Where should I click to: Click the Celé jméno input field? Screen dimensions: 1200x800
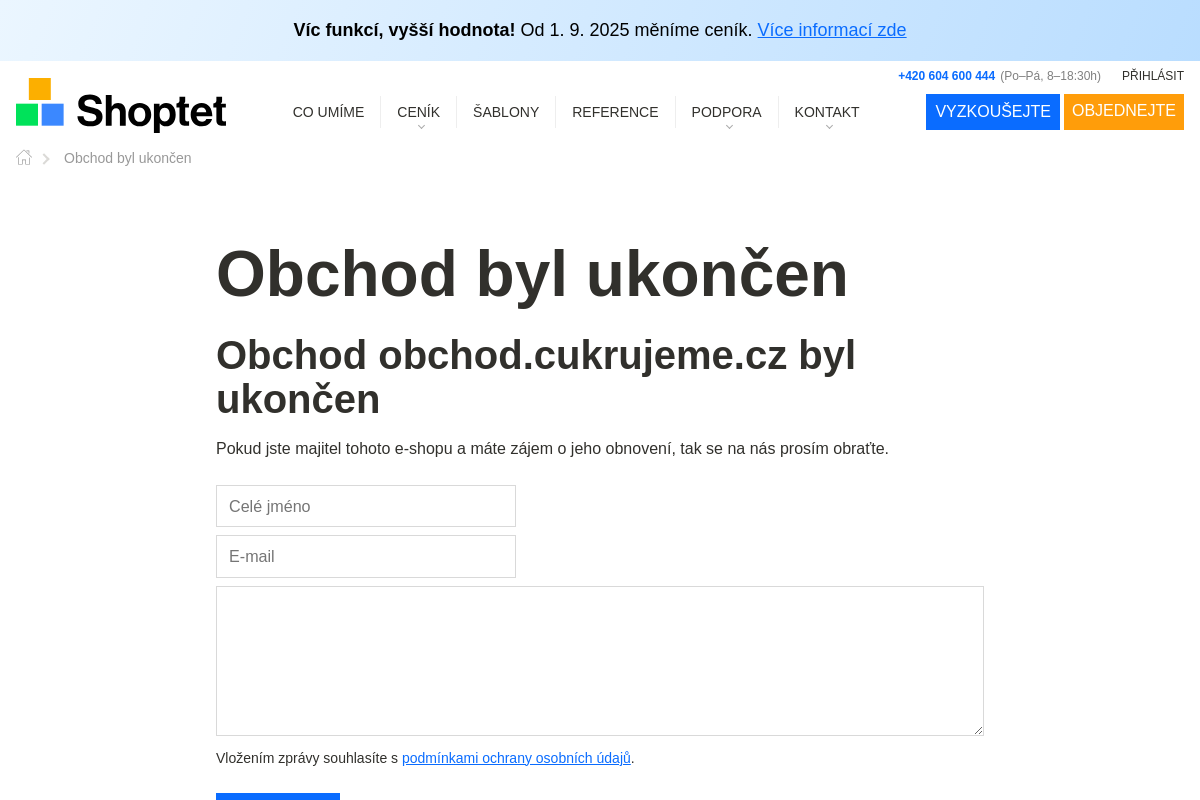[x=366, y=506]
